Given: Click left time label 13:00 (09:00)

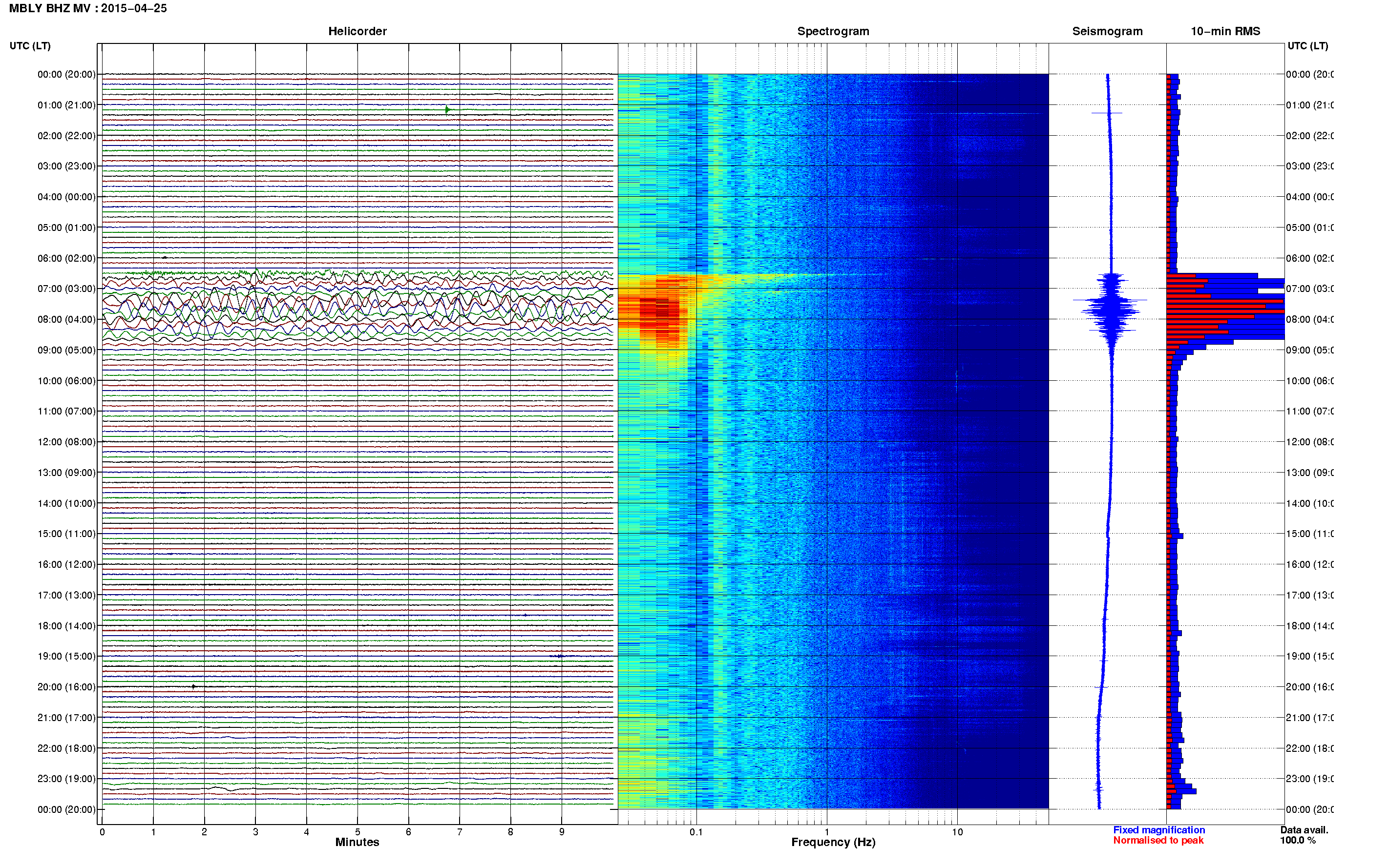Looking at the screenshot, I should [x=66, y=473].
